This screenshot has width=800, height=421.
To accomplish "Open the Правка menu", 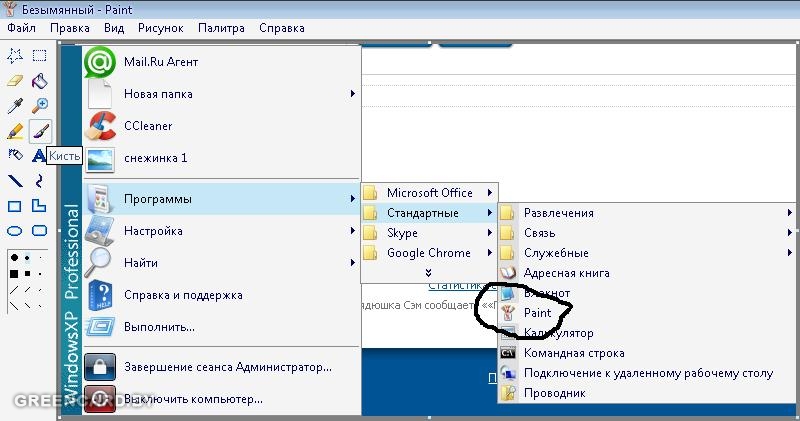I will click(70, 28).
